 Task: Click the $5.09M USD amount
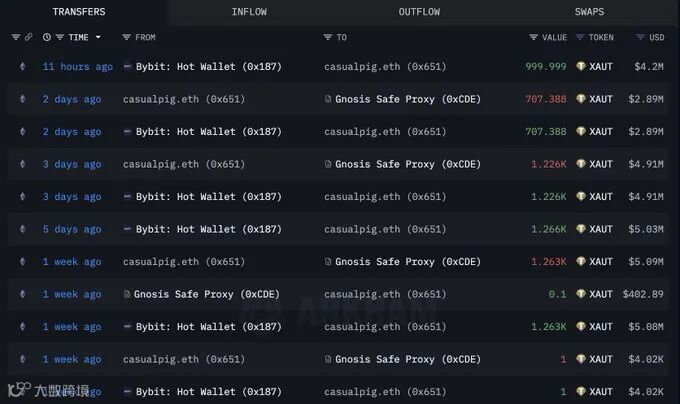[646, 262]
